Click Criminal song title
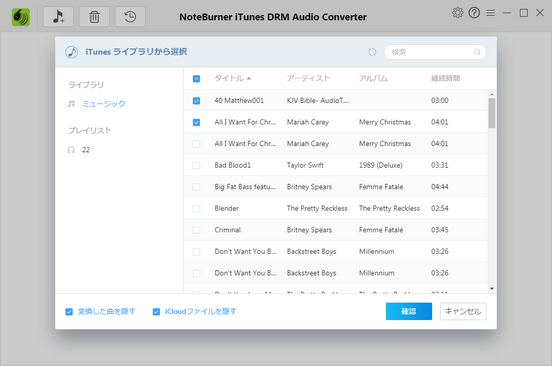 (228, 230)
